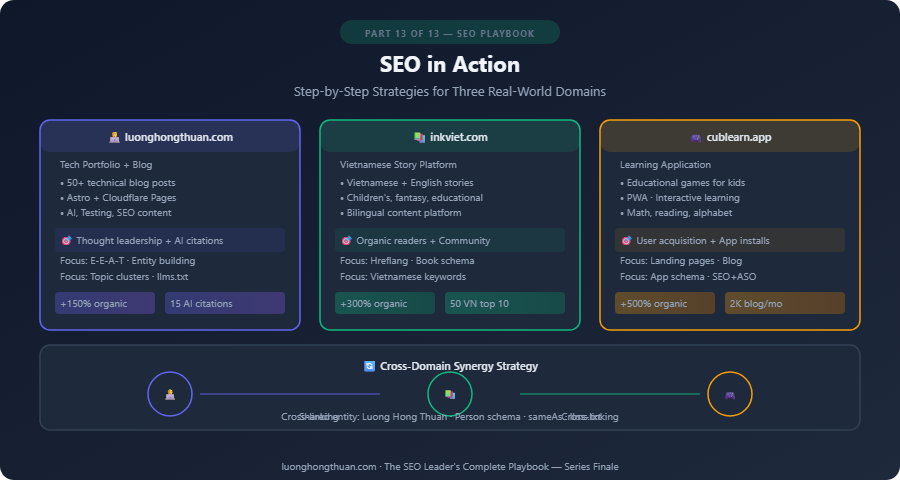Click the AI, Testing, SEO content bullet
The width and height of the screenshot is (900, 480).
pos(115,212)
